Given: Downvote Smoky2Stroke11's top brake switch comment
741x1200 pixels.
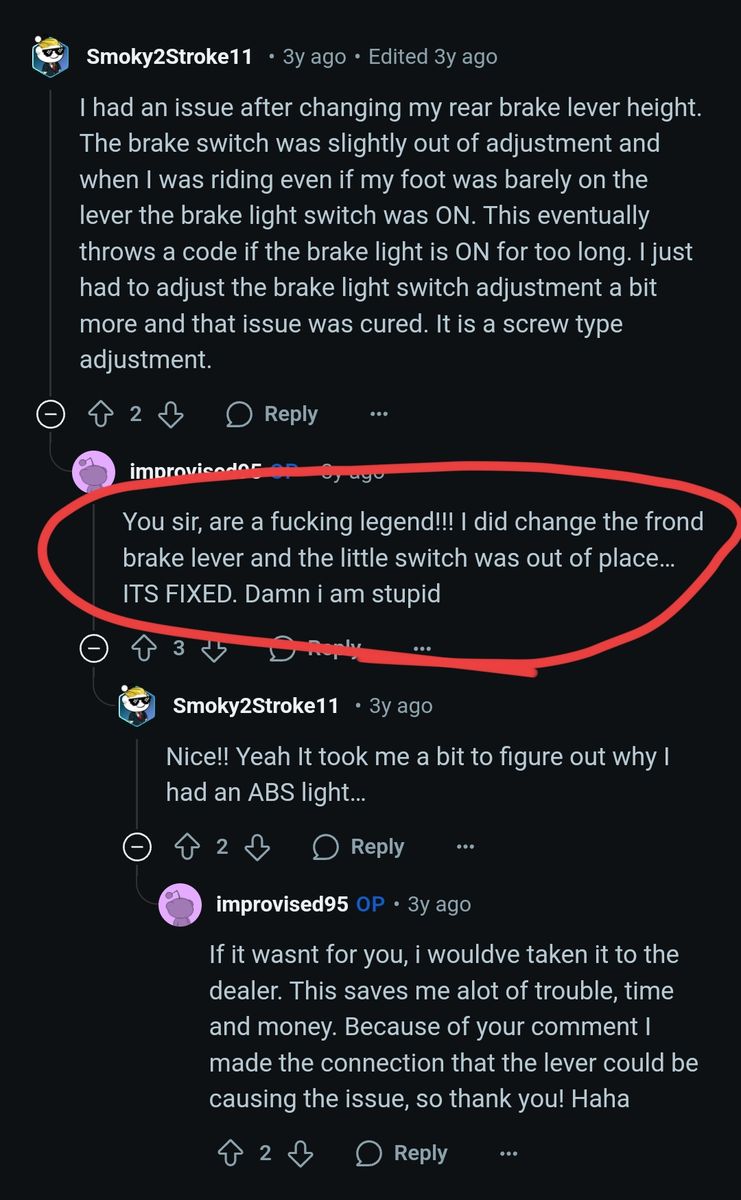Looking at the screenshot, I should tap(170, 414).
